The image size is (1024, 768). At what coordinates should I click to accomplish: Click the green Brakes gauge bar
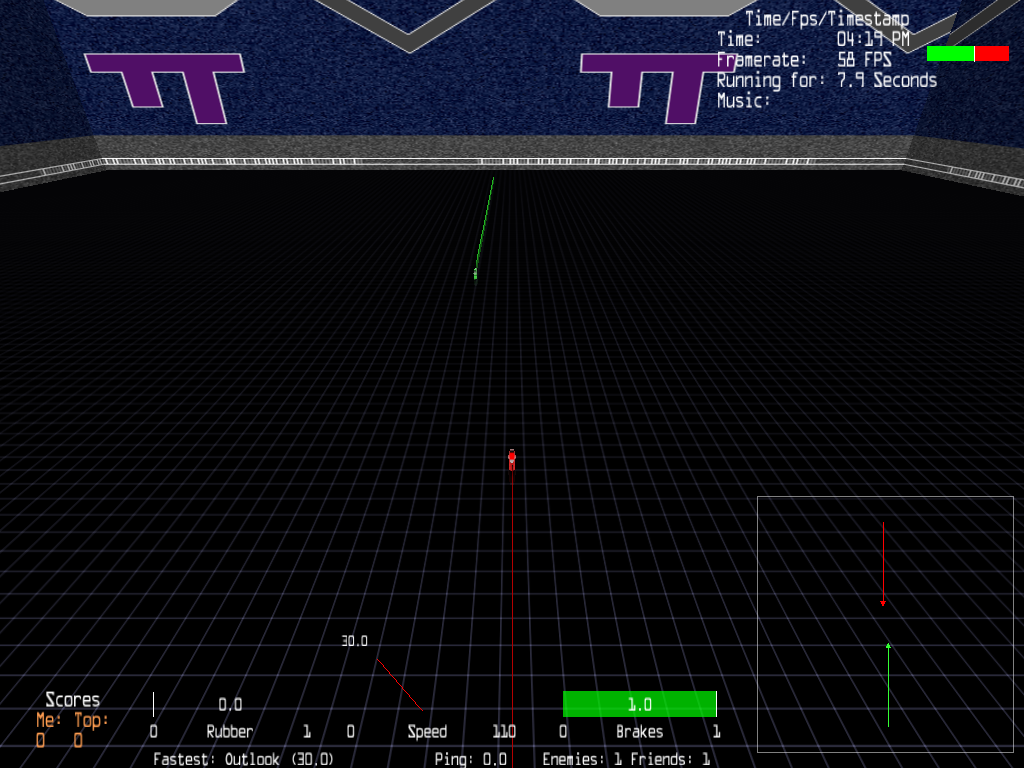[639, 704]
